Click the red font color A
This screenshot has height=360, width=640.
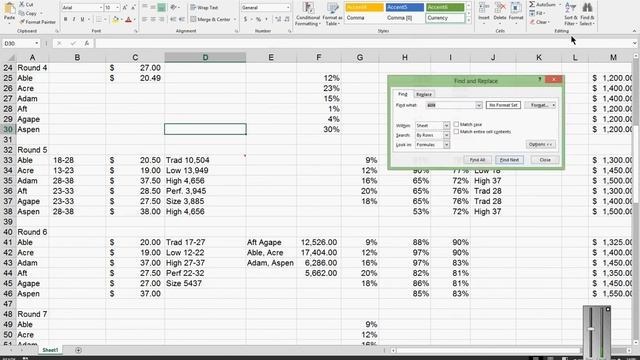(129, 19)
